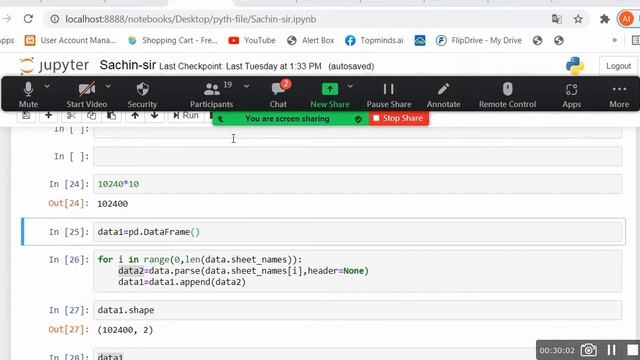This screenshot has height=360, width=640.
Task: Click the for loop code cell
Action: click(x=358, y=271)
